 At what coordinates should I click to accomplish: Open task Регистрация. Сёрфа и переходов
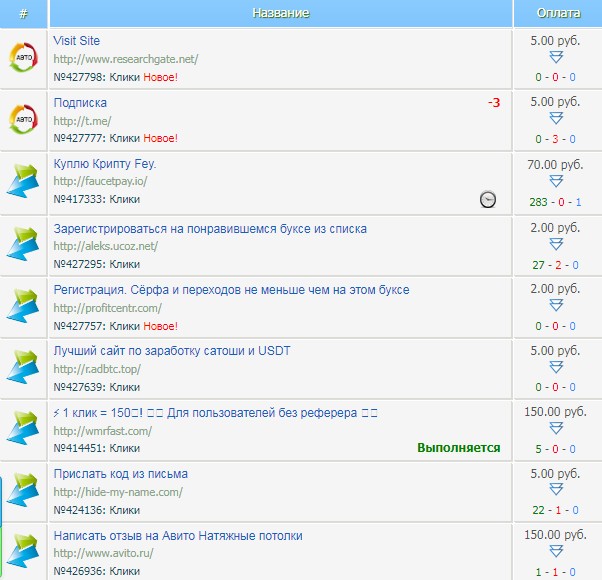(x=230, y=289)
